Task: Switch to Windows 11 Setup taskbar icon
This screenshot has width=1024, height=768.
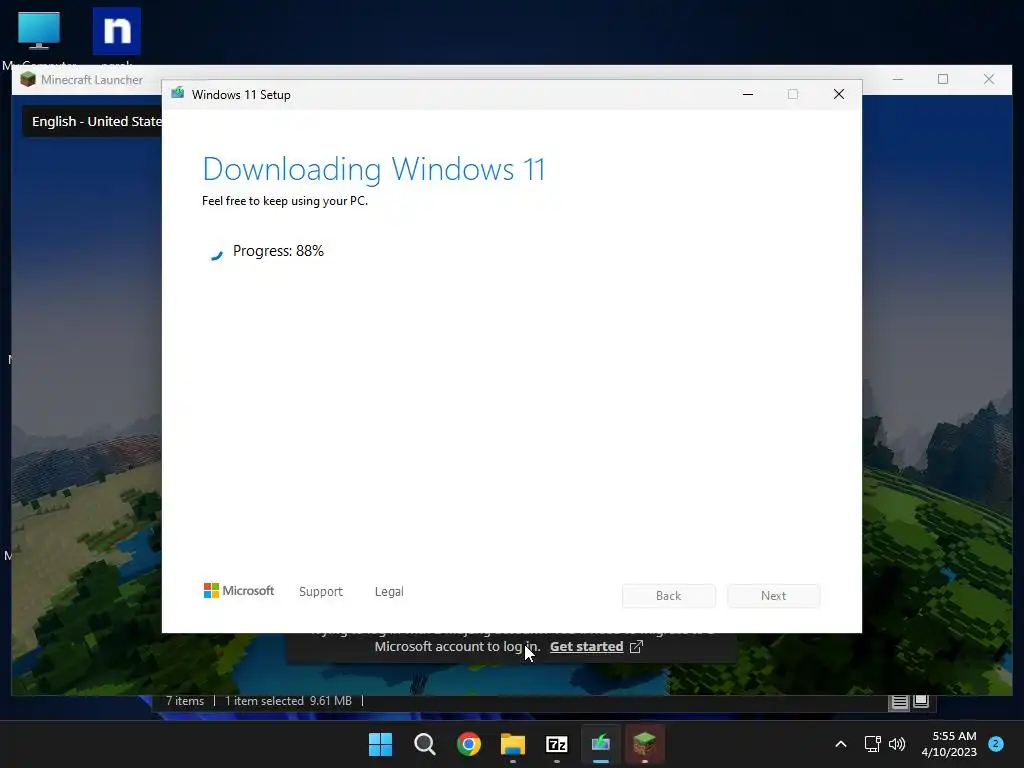Action: (601, 744)
